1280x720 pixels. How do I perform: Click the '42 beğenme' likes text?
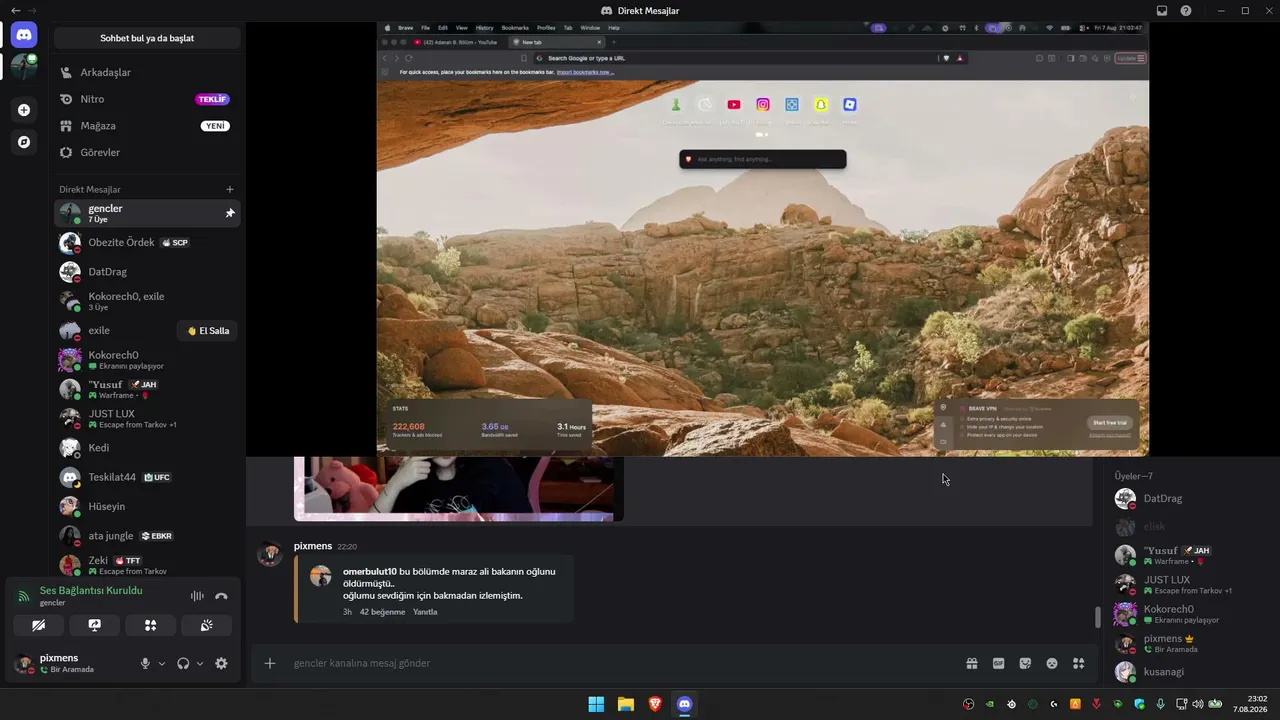382,612
